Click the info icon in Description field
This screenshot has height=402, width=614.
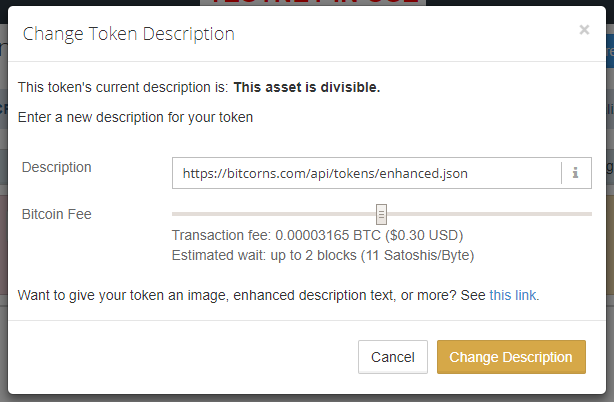[576, 173]
